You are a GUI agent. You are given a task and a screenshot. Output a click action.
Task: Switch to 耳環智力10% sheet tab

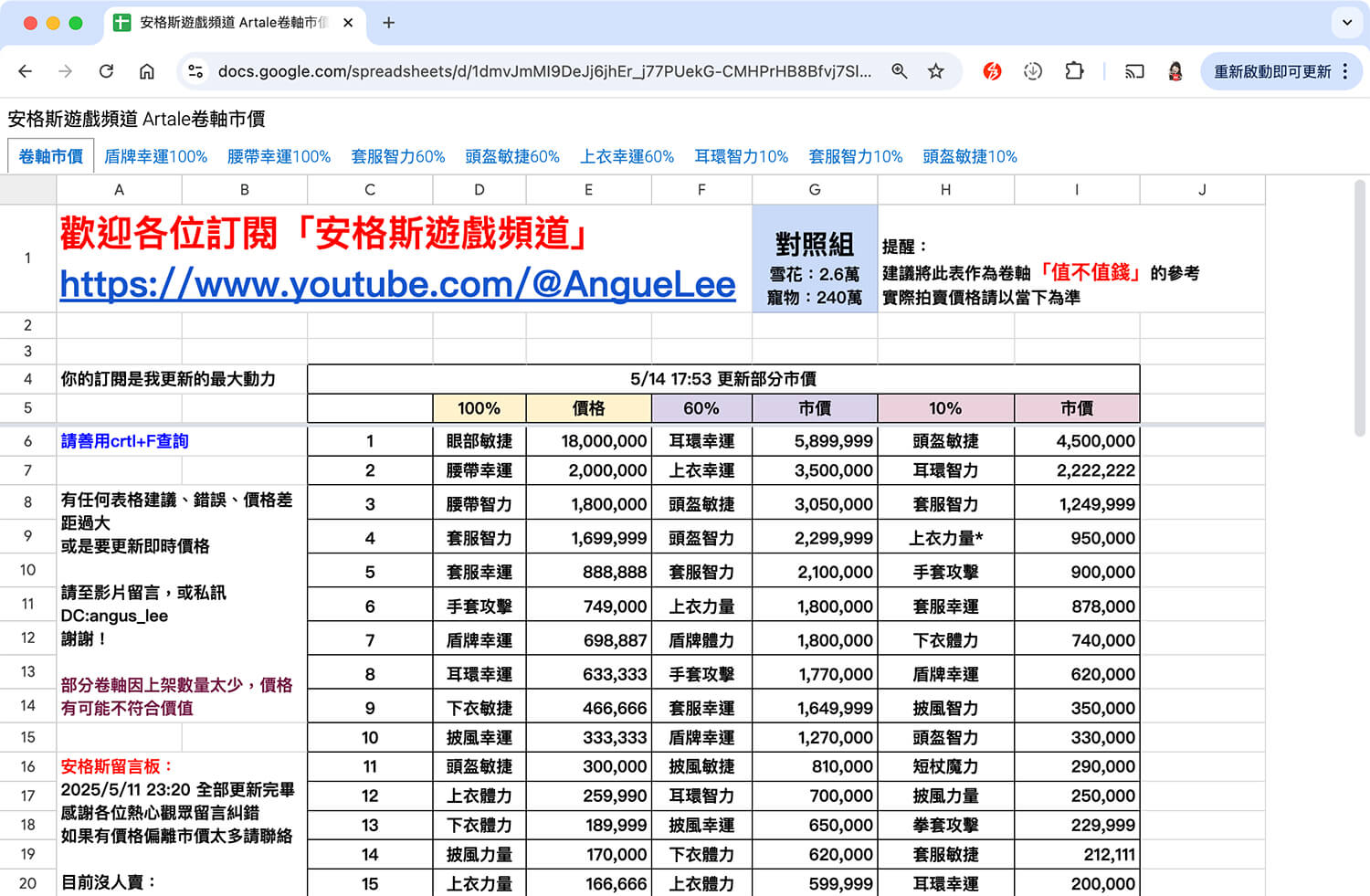tap(741, 156)
